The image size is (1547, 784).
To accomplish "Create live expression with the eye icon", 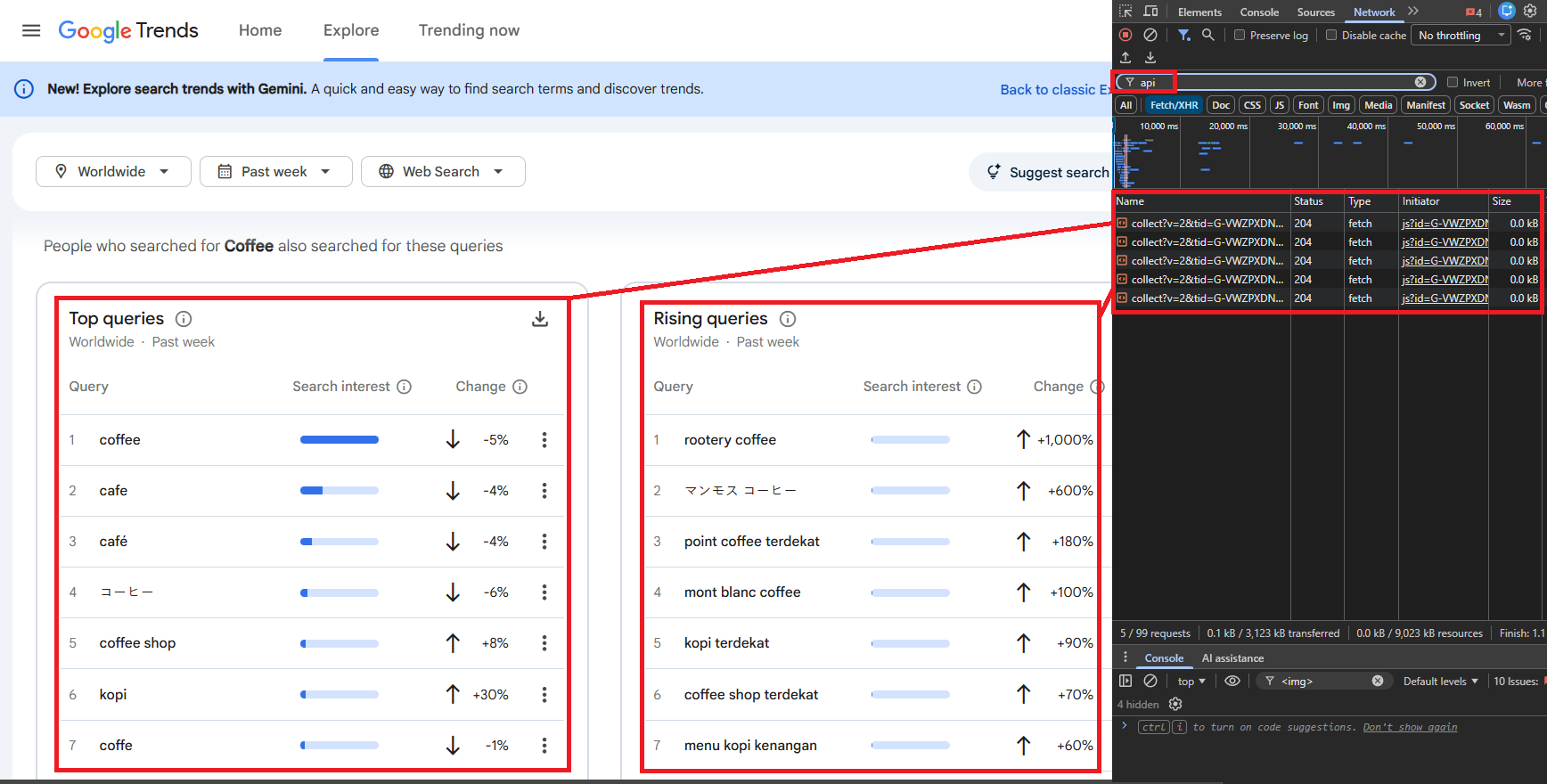I will click(1232, 681).
